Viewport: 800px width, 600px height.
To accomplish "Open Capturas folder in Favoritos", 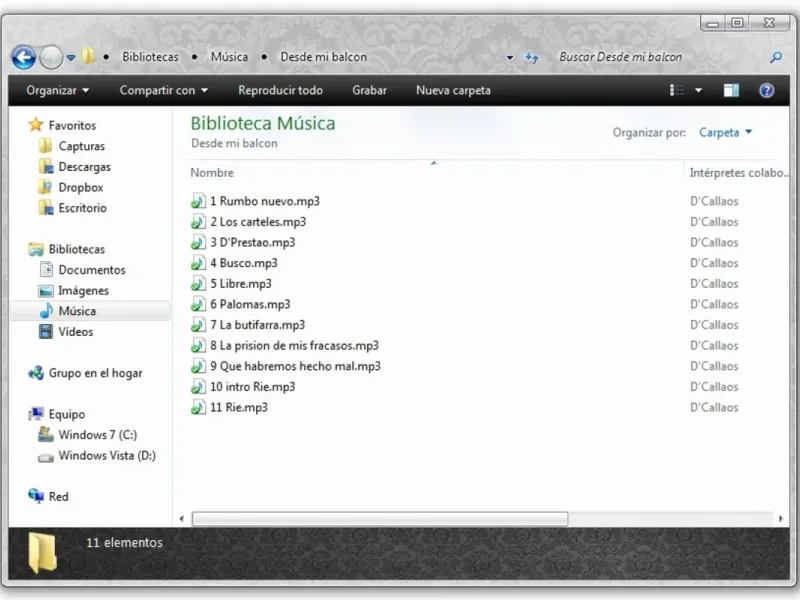I will (82, 146).
